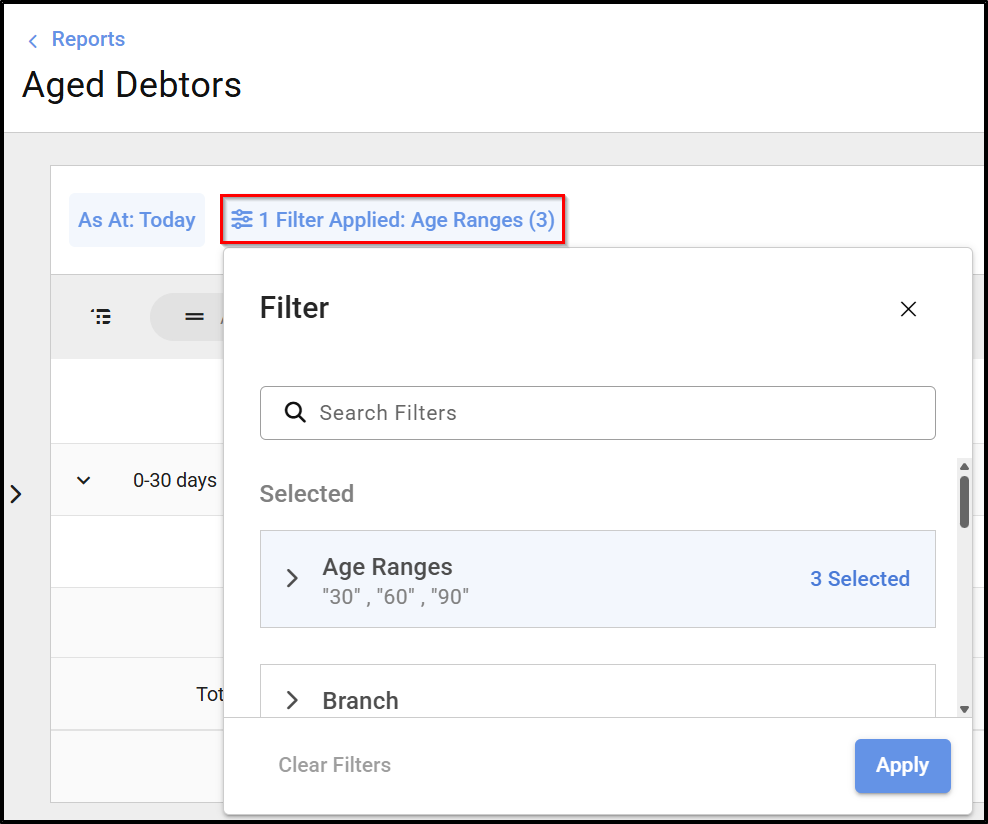Click the grouping list icon in the toolbar

click(101, 317)
